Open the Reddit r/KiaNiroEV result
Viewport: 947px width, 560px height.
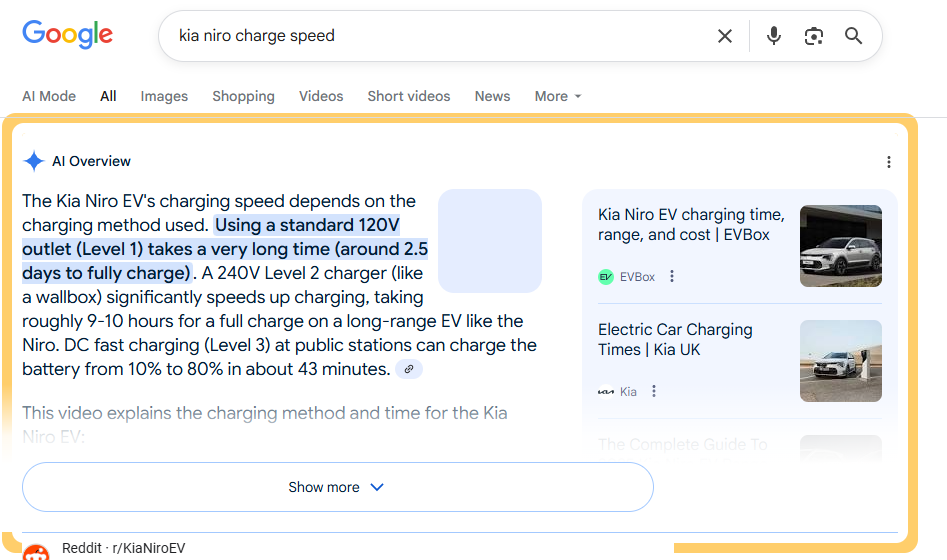coord(123,548)
